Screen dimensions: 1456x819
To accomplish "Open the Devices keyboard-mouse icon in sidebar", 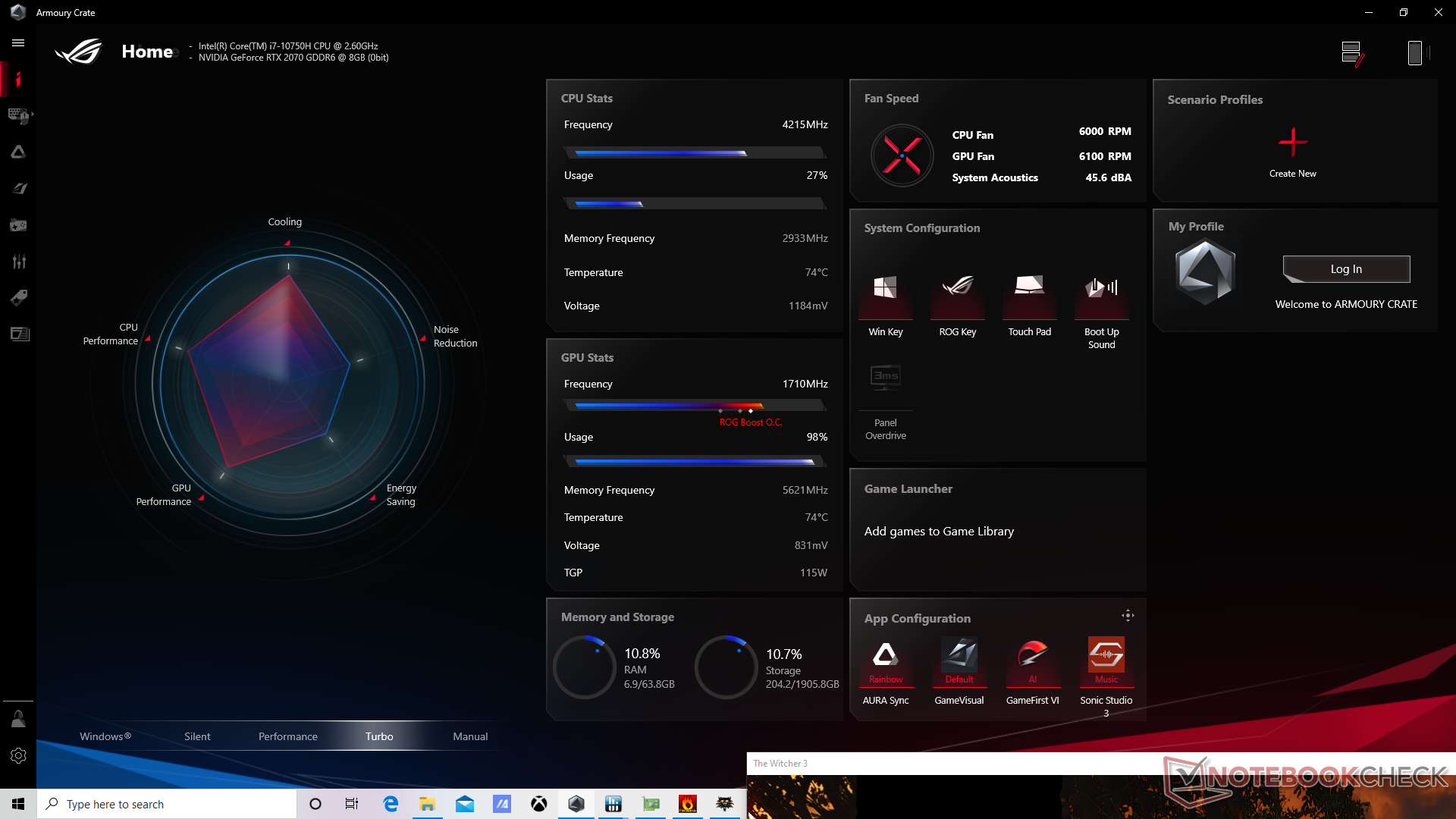I will (18, 115).
